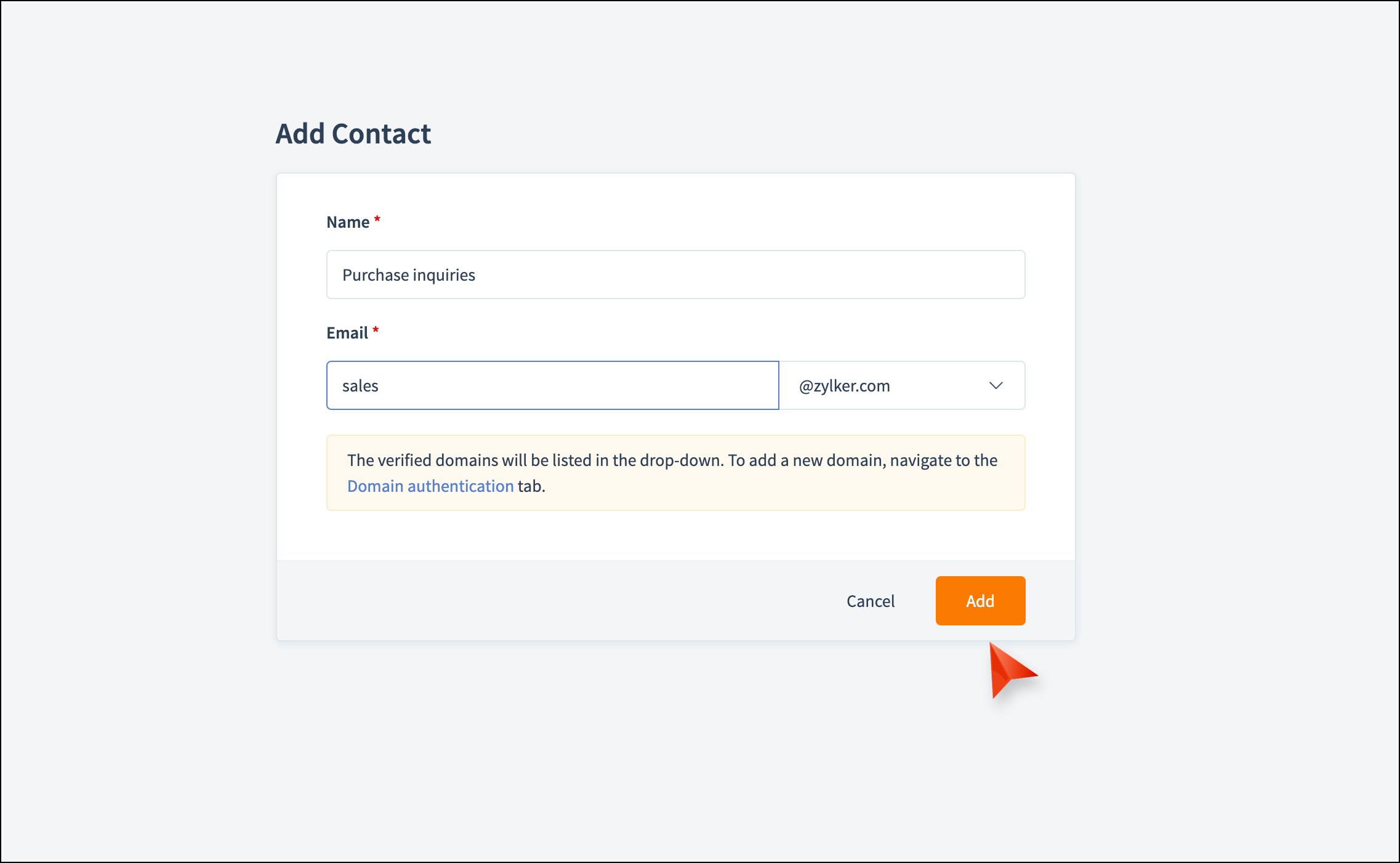
Task: Open the @zylker.com domain dropdown
Action: [902, 385]
